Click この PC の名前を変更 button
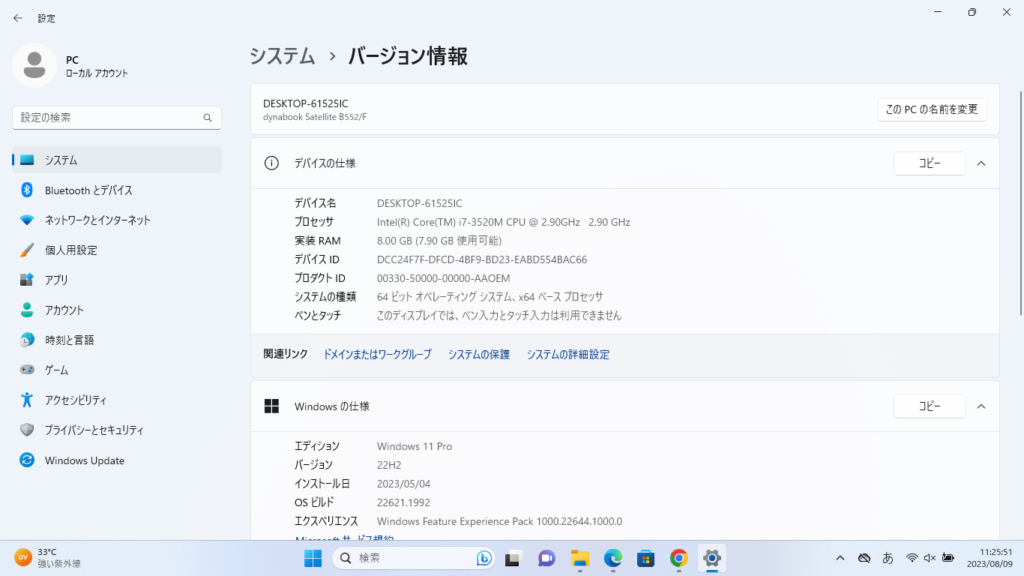This screenshot has height=576, width=1024. 931,109
